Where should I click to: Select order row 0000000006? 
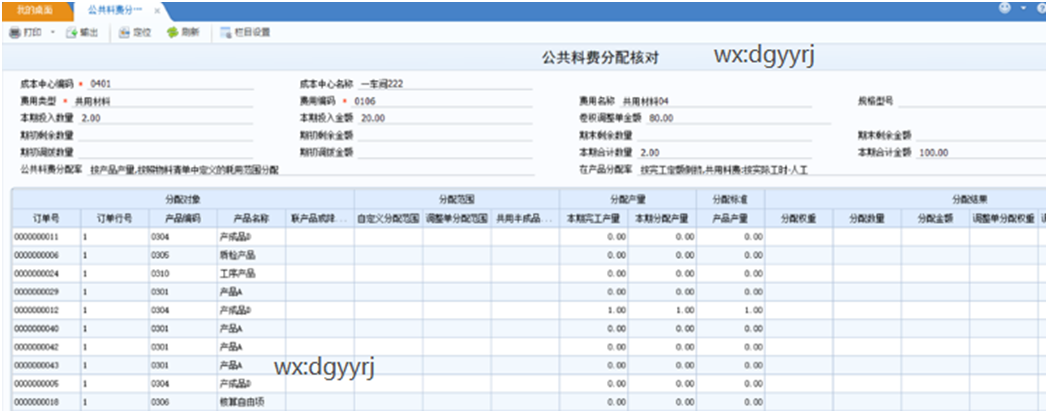tap(529, 255)
